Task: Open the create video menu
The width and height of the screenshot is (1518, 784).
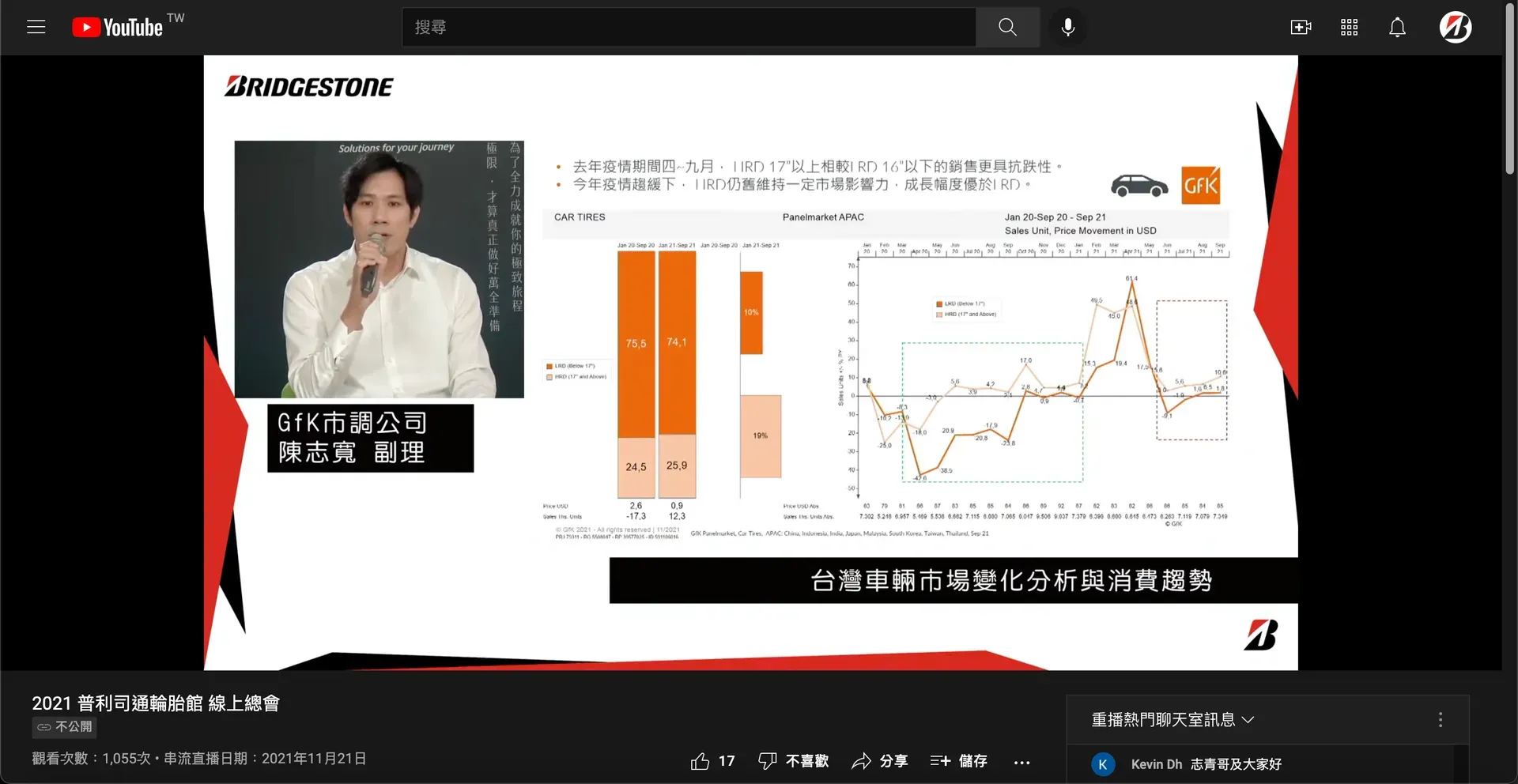Action: [x=1301, y=28]
